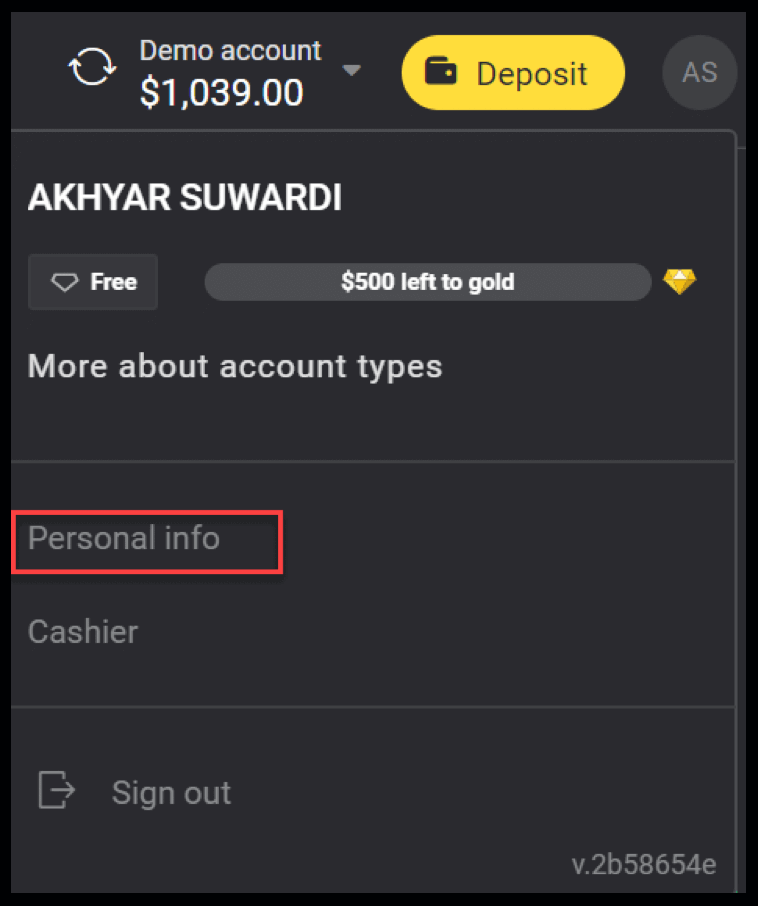Expand the account switcher dropdown arrow

point(351,70)
